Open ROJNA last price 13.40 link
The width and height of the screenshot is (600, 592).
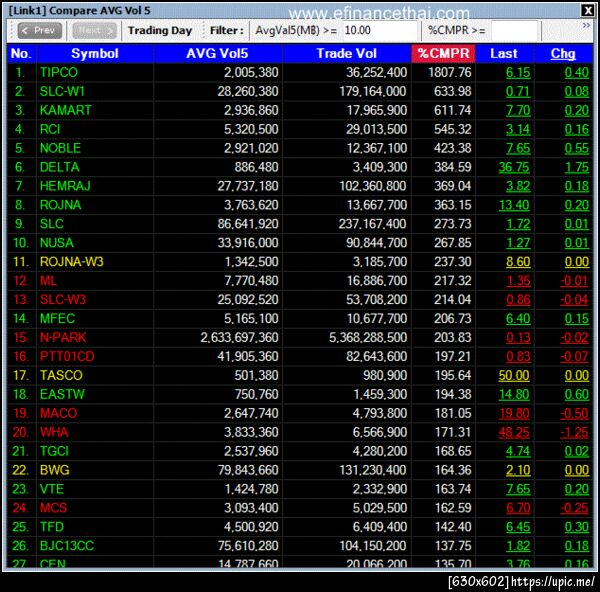514,205
